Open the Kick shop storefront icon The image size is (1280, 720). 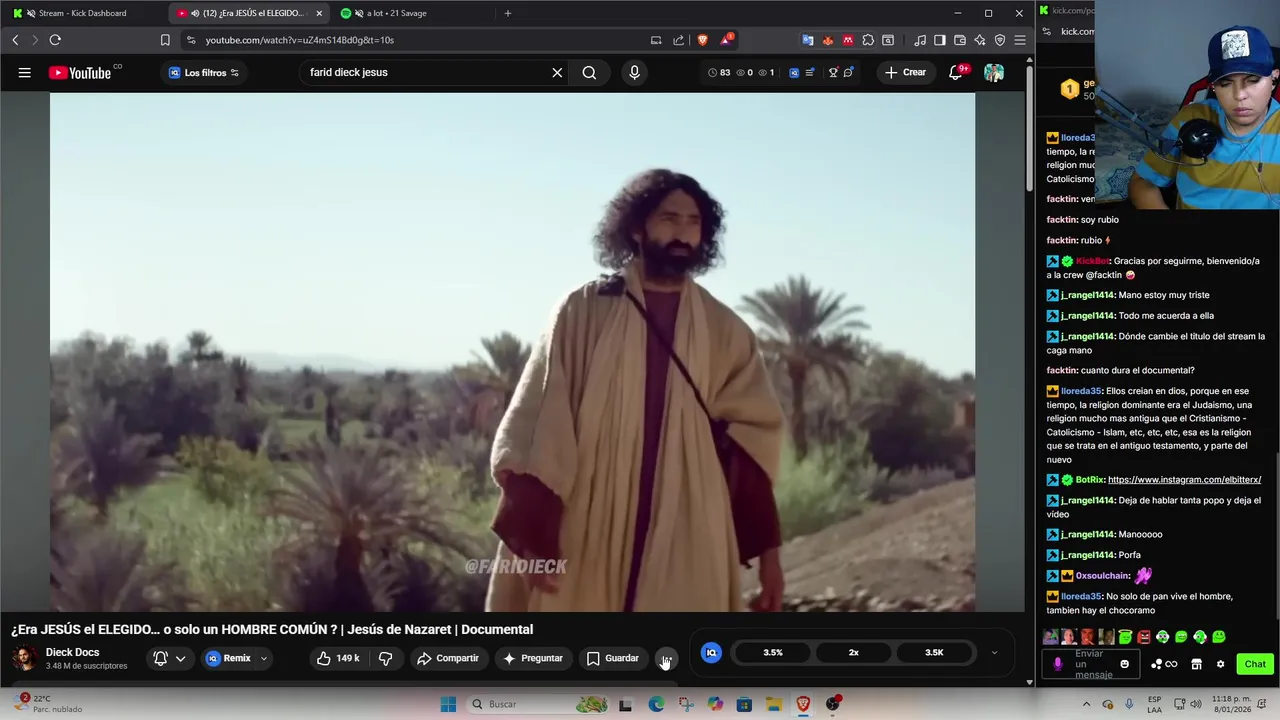[1196, 664]
